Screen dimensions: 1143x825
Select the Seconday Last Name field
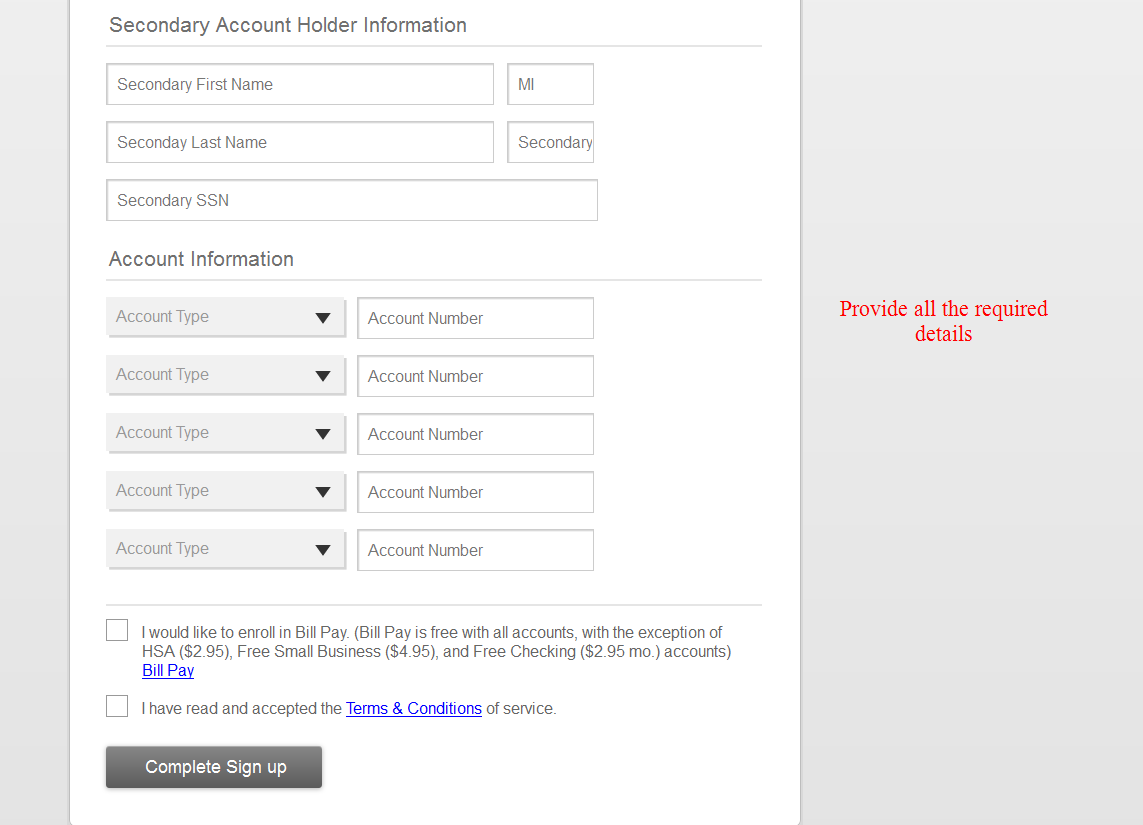300,142
